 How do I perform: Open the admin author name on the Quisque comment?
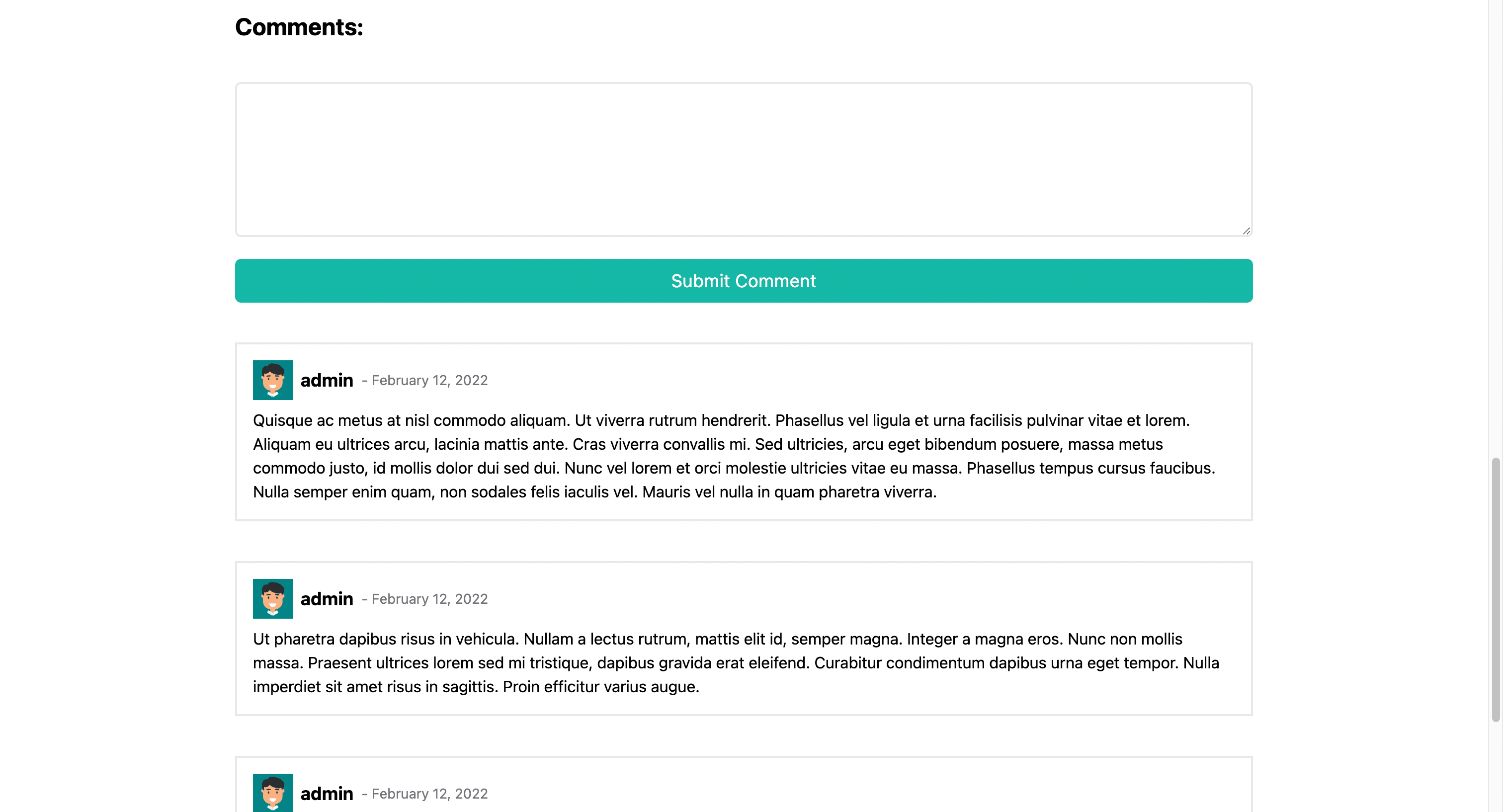click(x=327, y=380)
